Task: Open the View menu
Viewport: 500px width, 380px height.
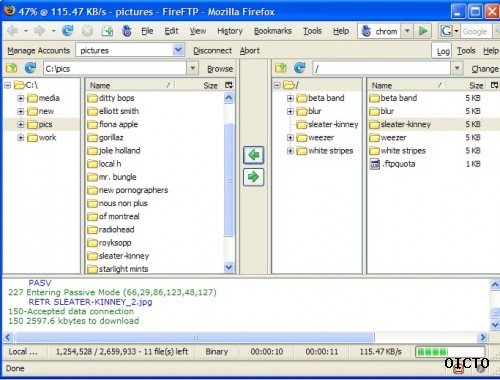Action: point(198,31)
